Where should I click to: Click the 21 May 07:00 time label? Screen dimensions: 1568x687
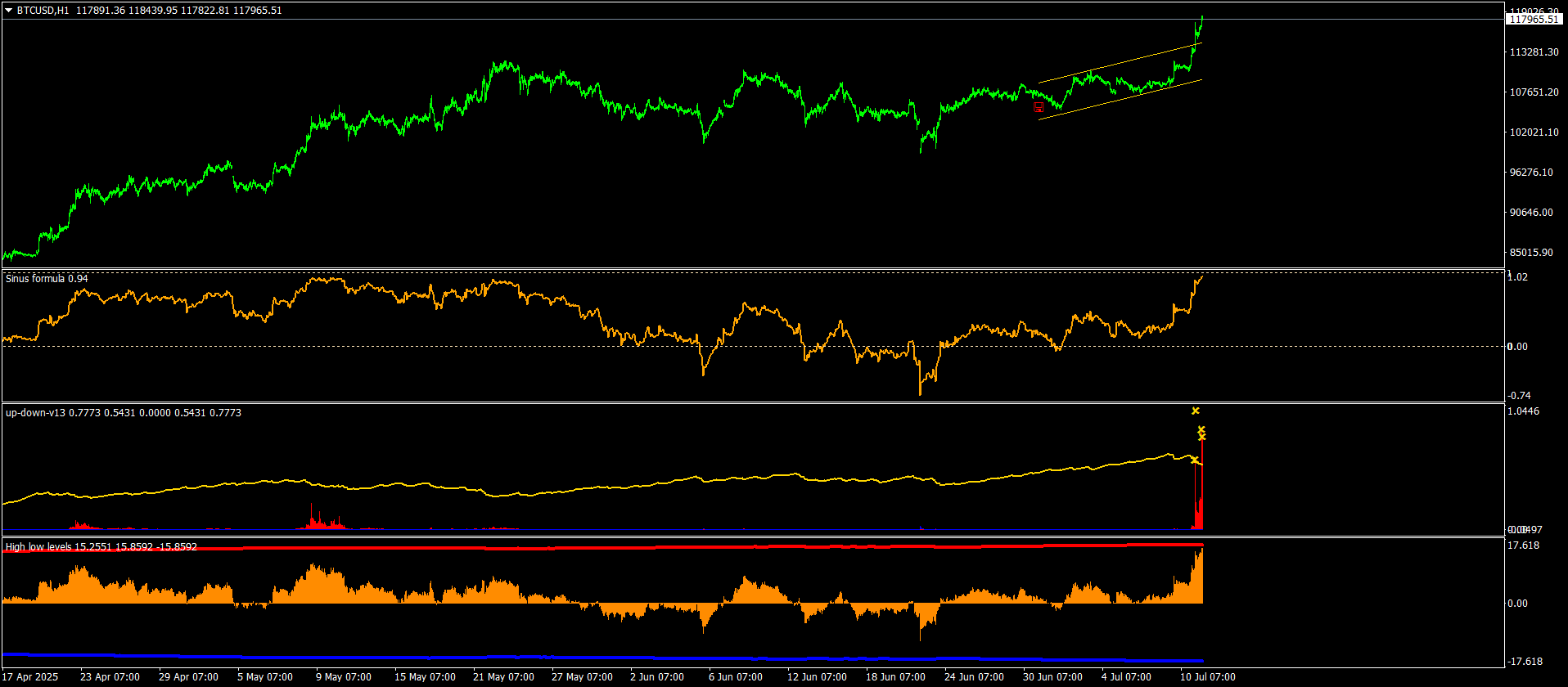(503, 677)
